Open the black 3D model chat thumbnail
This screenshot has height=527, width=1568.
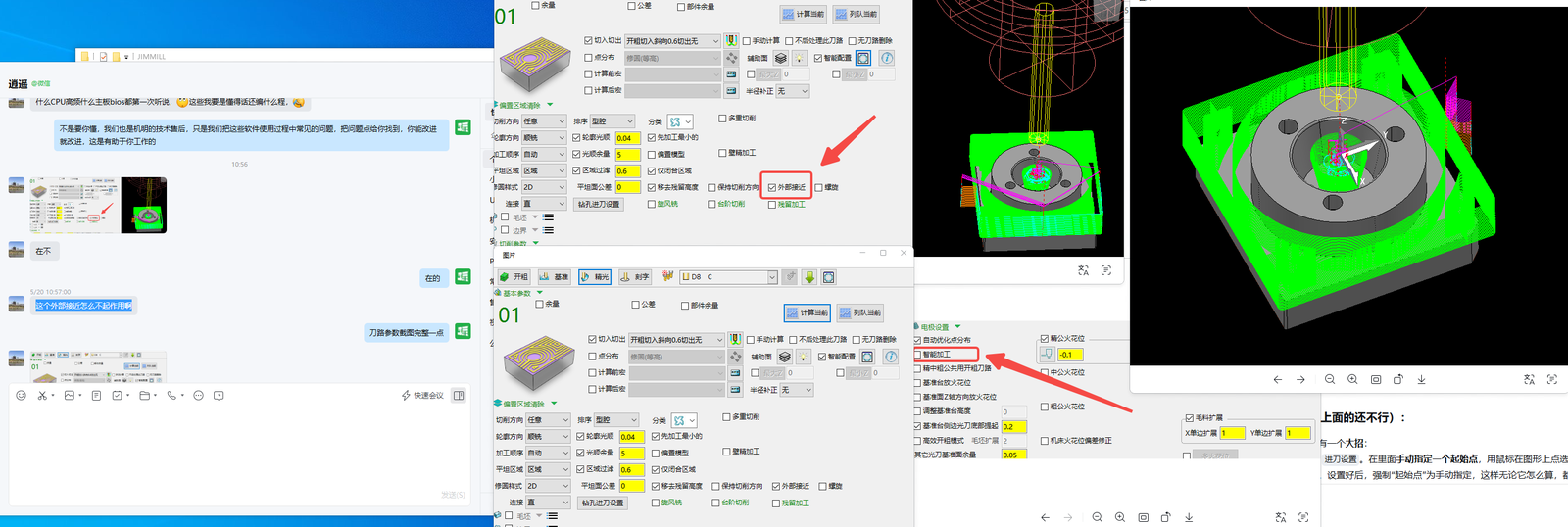coord(143,205)
